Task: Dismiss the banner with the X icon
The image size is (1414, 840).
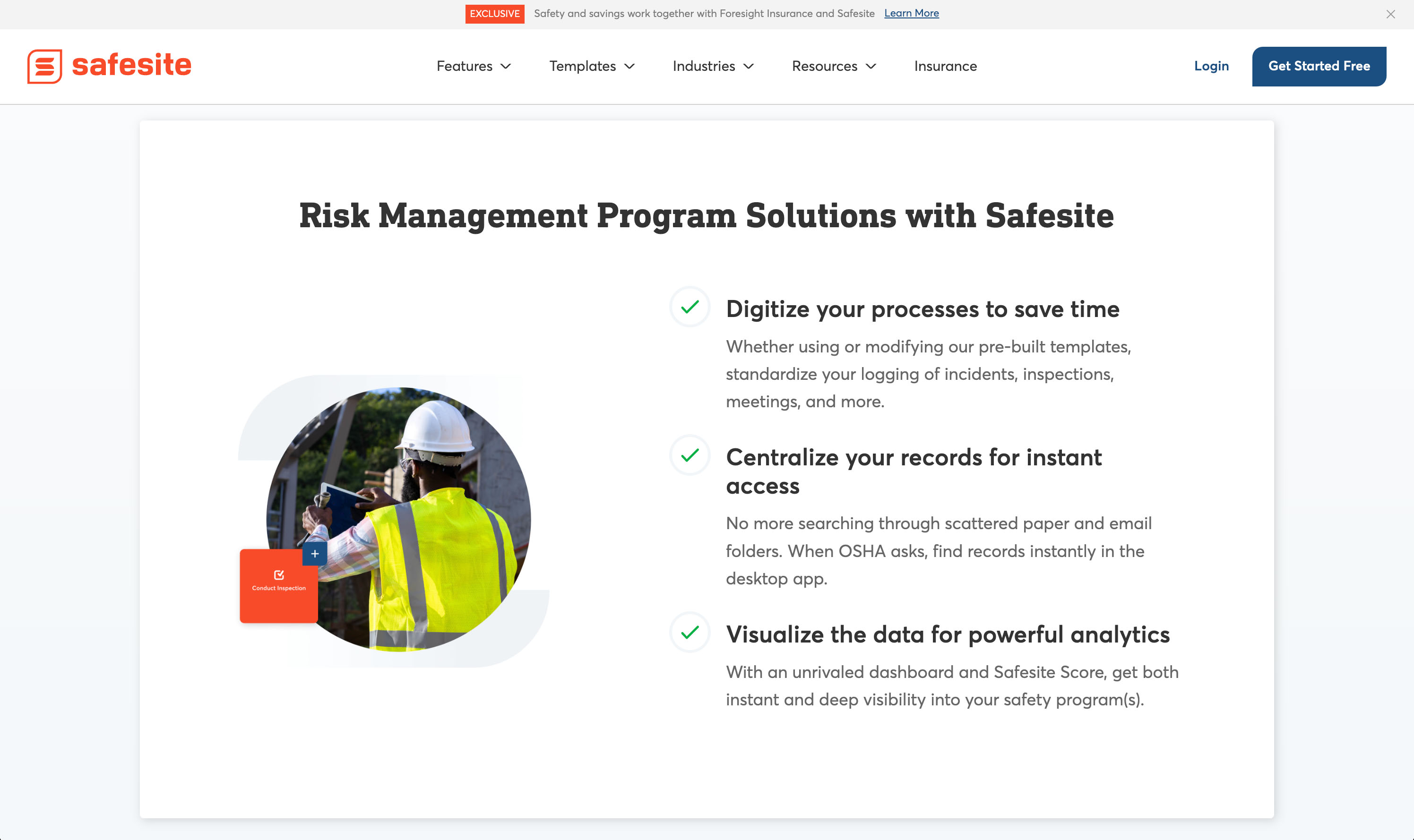Action: click(x=1390, y=14)
